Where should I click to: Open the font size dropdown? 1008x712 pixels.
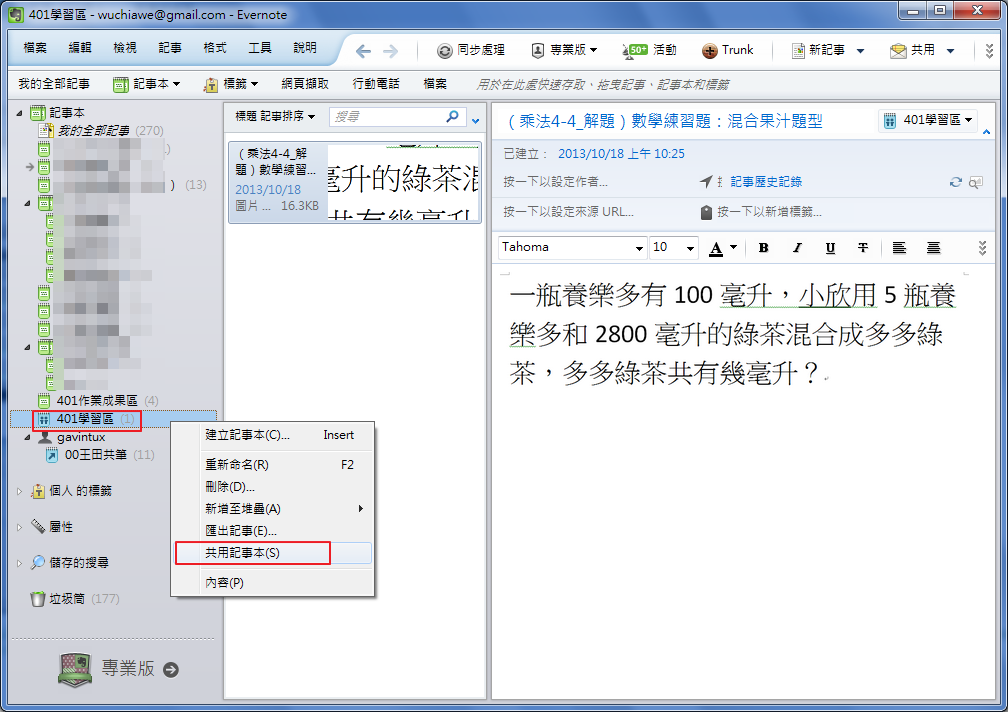pos(690,248)
